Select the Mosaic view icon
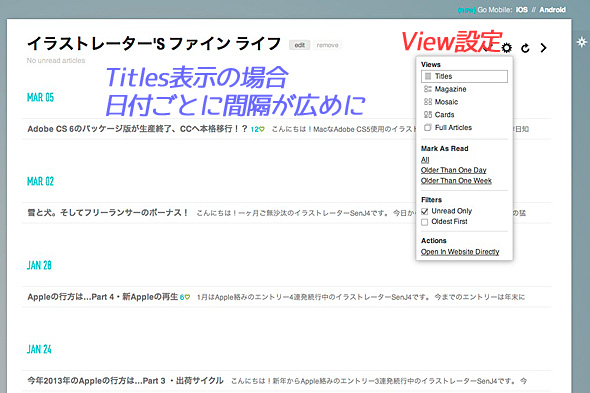Screen dimensions: 590x393 pyautogui.click(x=428, y=102)
